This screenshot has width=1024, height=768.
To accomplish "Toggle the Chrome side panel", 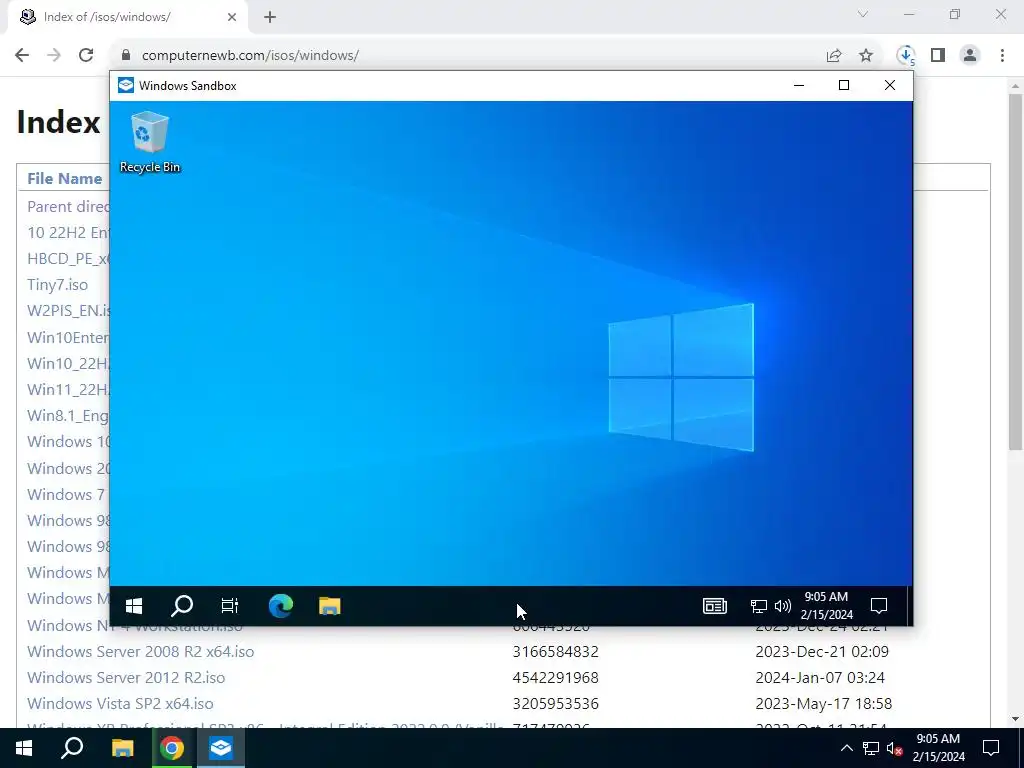I will click(938, 56).
